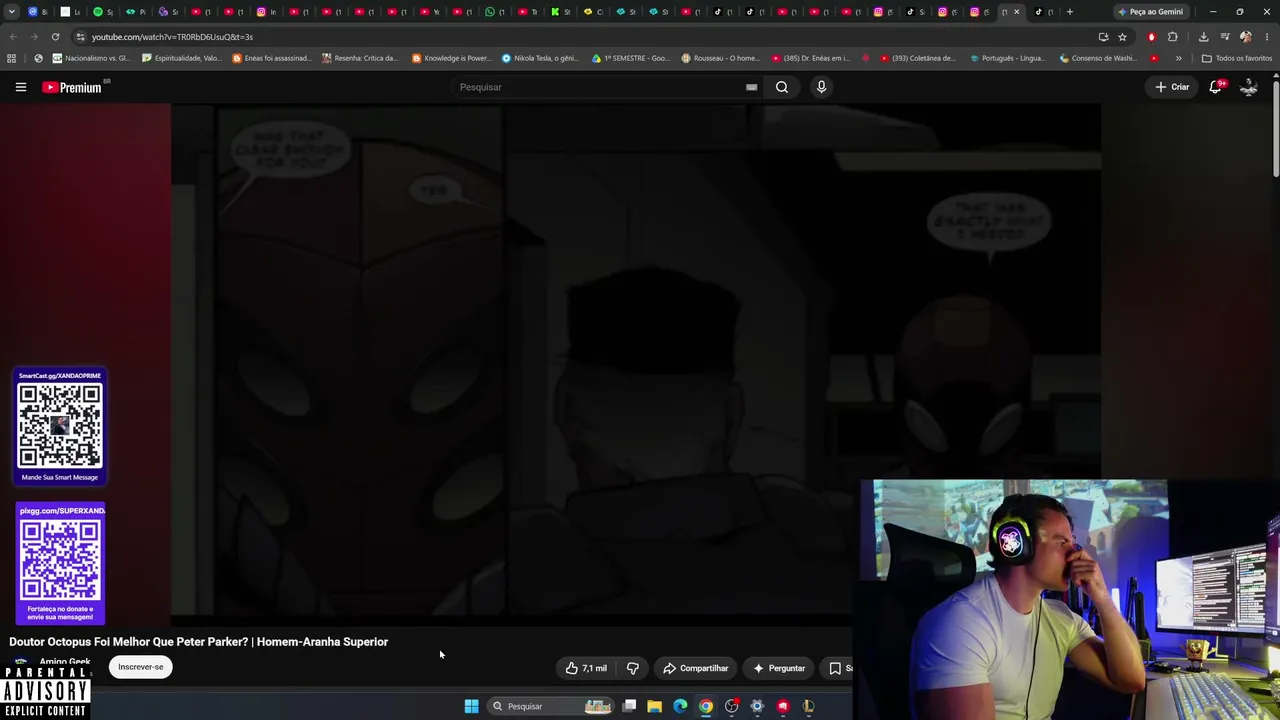Open the Chrome profile avatar
1280x720 pixels.
tap(1246, 37)
